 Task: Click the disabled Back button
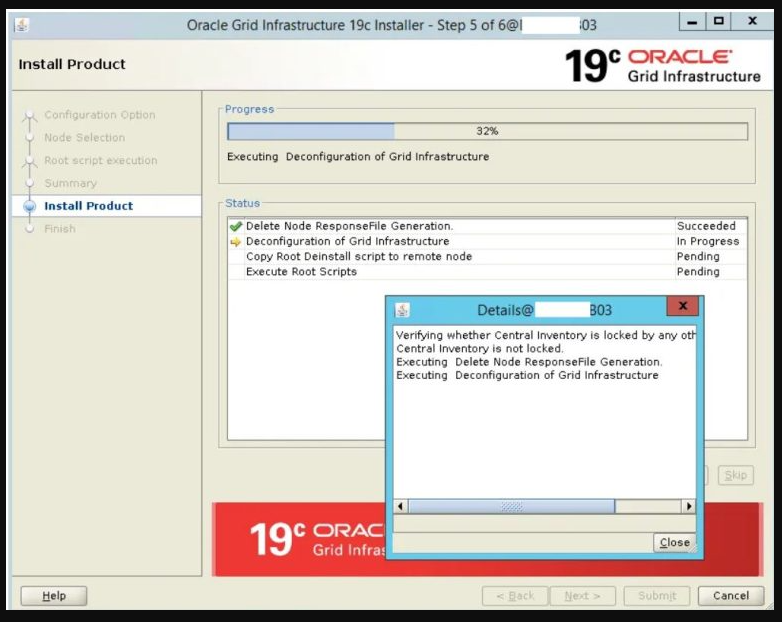(x=515, y=596)
